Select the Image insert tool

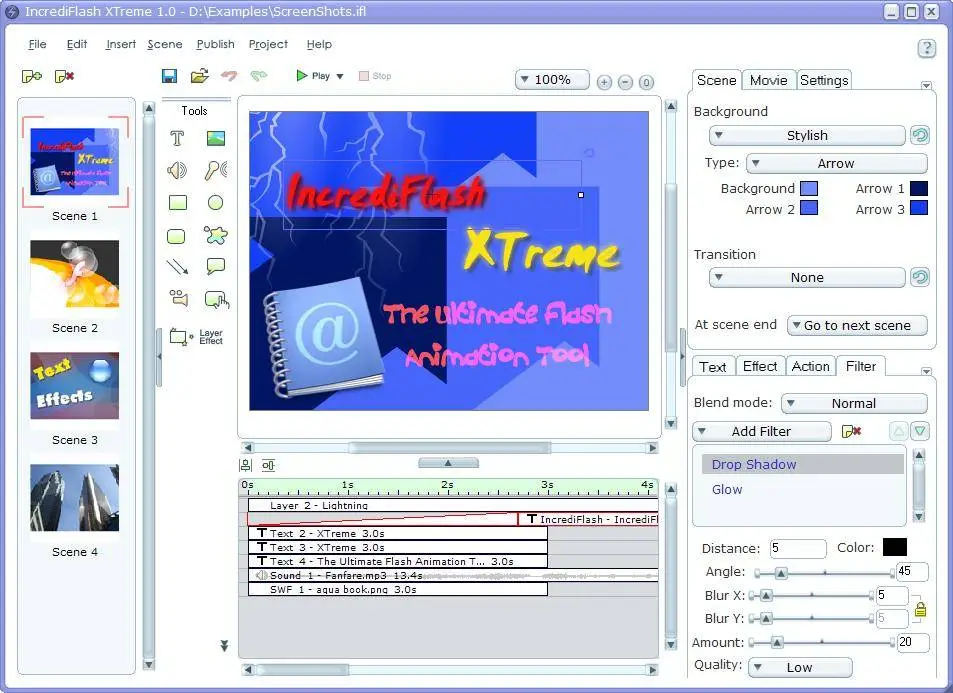[x=216, y=138]
